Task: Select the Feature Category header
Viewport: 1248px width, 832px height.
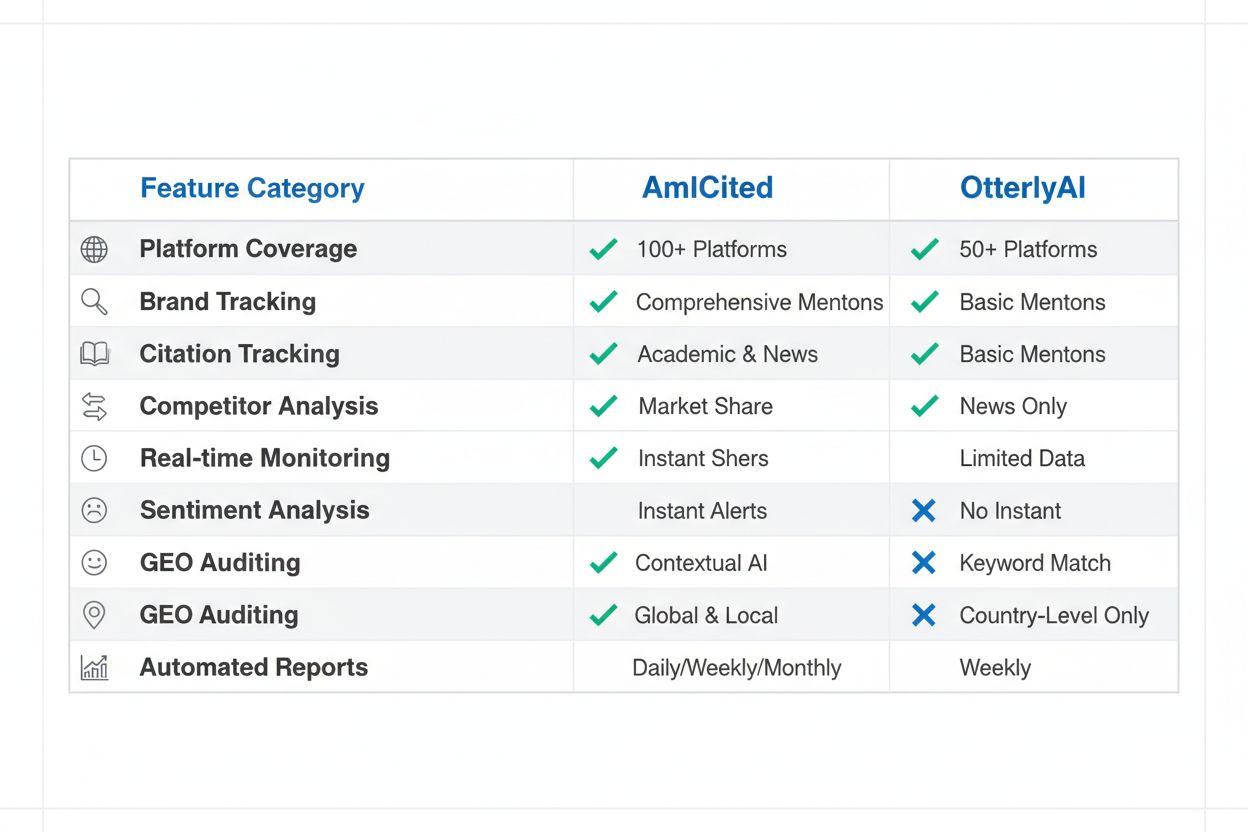Action: pos(252,188)
